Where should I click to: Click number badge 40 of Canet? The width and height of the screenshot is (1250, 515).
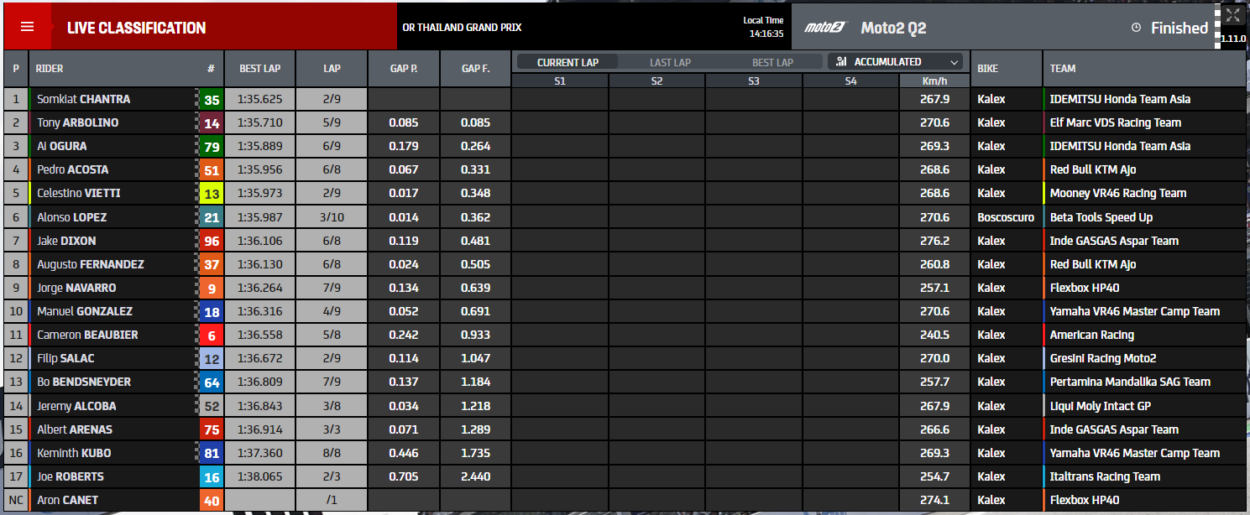click(x=211, y=500)
